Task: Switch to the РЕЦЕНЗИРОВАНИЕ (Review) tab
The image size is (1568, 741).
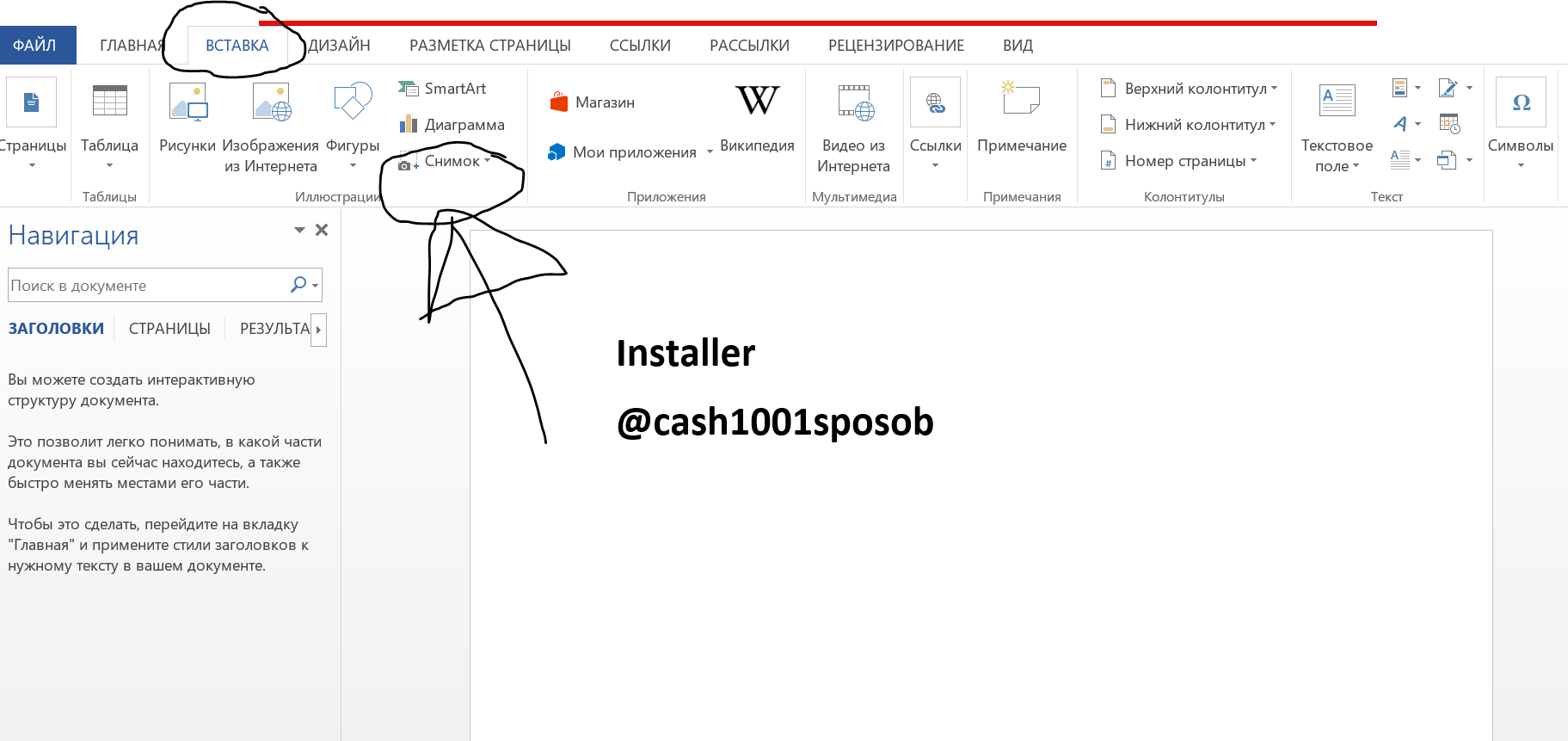Action: (896, 46)
